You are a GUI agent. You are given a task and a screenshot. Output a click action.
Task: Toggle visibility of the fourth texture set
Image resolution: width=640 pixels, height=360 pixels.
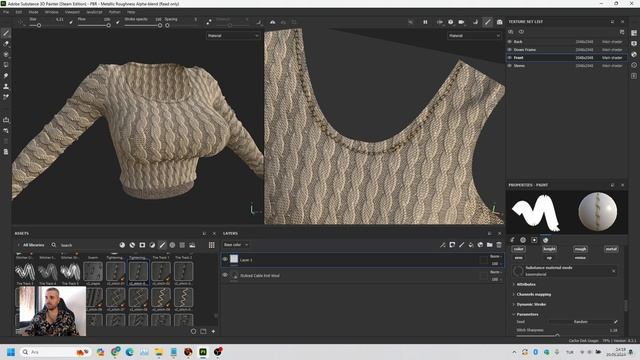click(x=510, y=66)
